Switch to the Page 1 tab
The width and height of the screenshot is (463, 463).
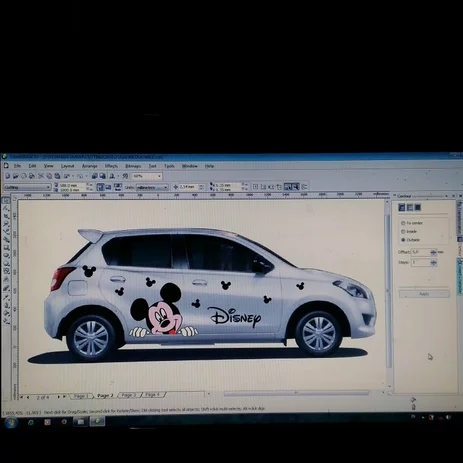tap(80, 396)
